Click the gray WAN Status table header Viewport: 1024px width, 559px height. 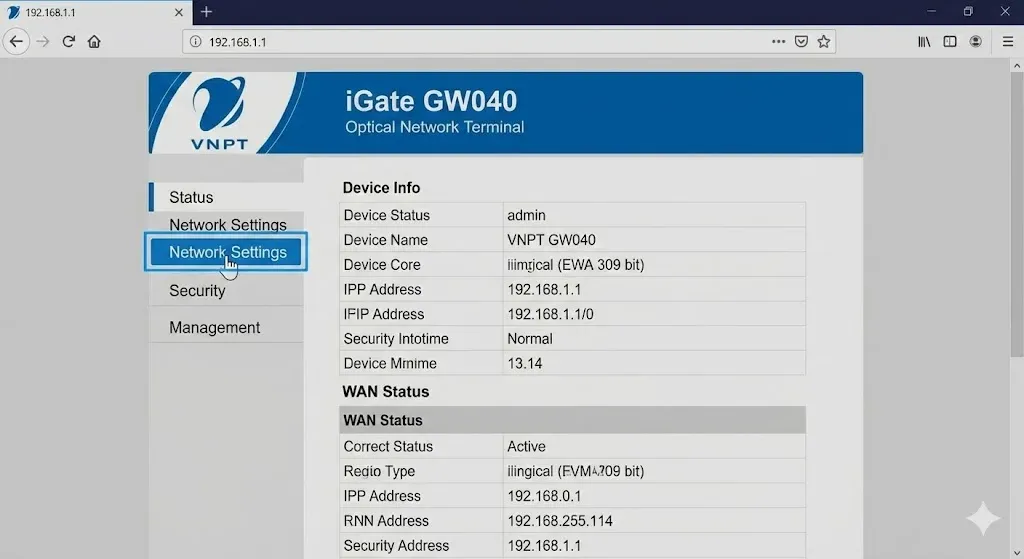pyautogui.click(x=572, y=420)
